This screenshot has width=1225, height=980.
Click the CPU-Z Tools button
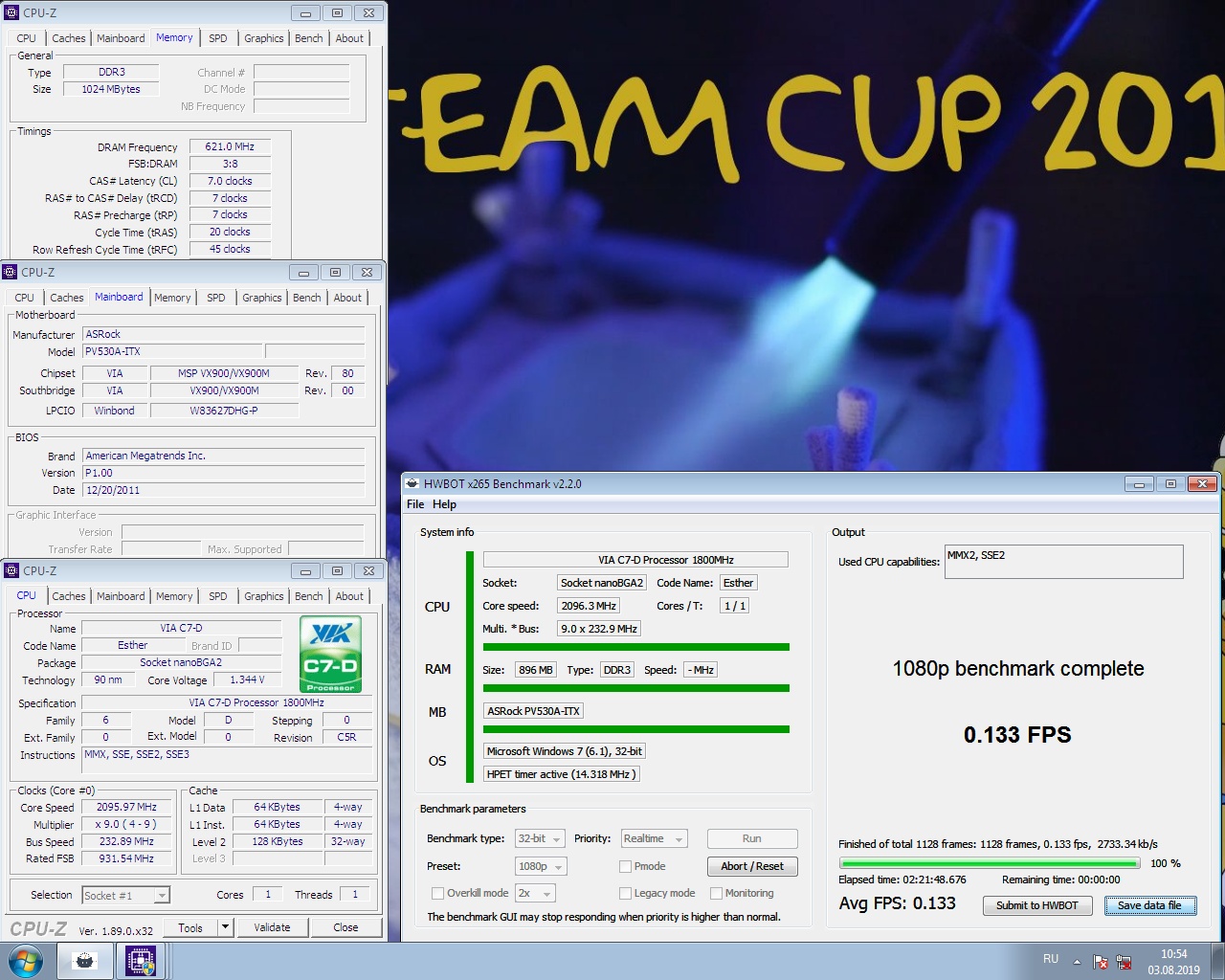coord(190,927)
